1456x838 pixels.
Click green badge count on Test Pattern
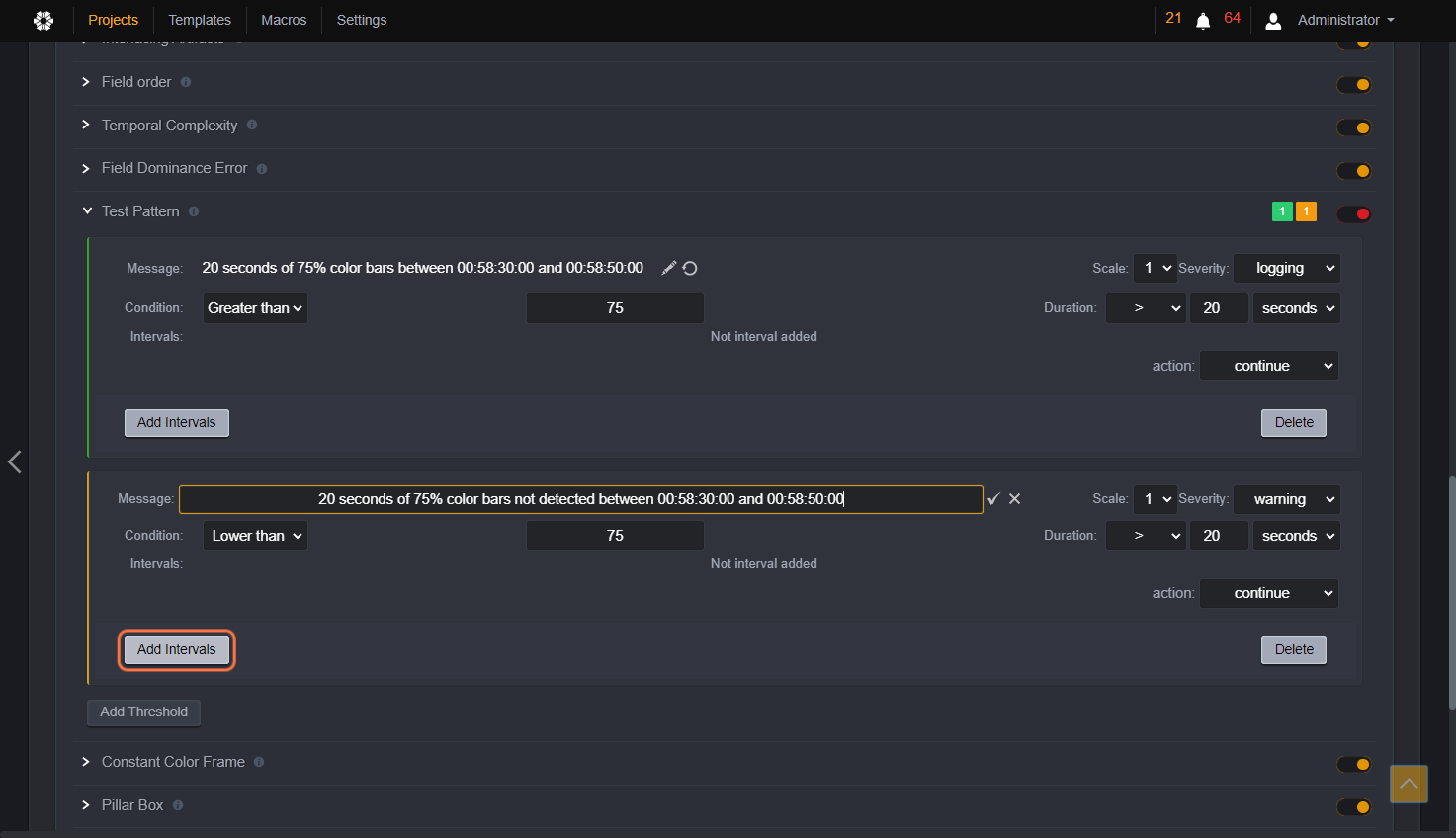(1282, 211)
